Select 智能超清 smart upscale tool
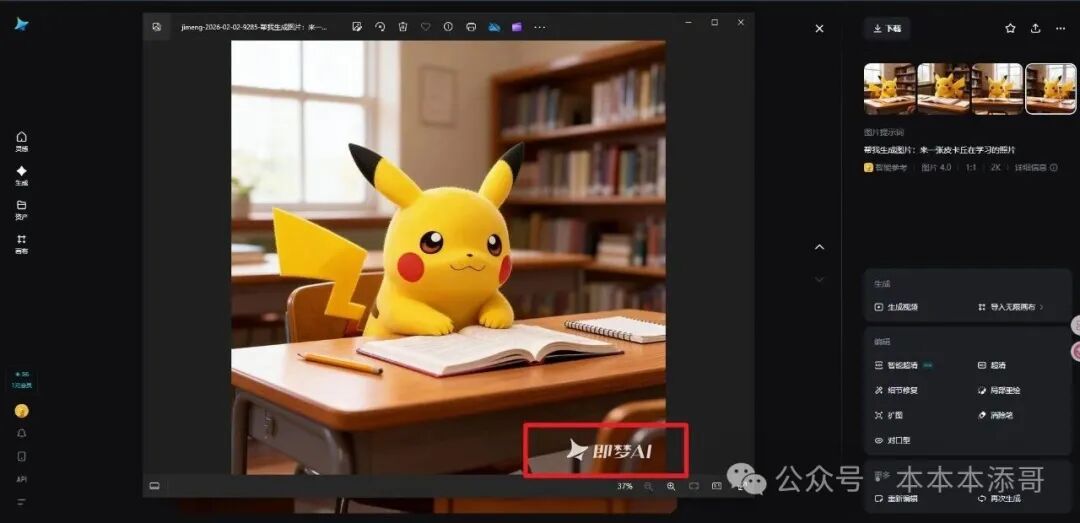 [903, 365]
